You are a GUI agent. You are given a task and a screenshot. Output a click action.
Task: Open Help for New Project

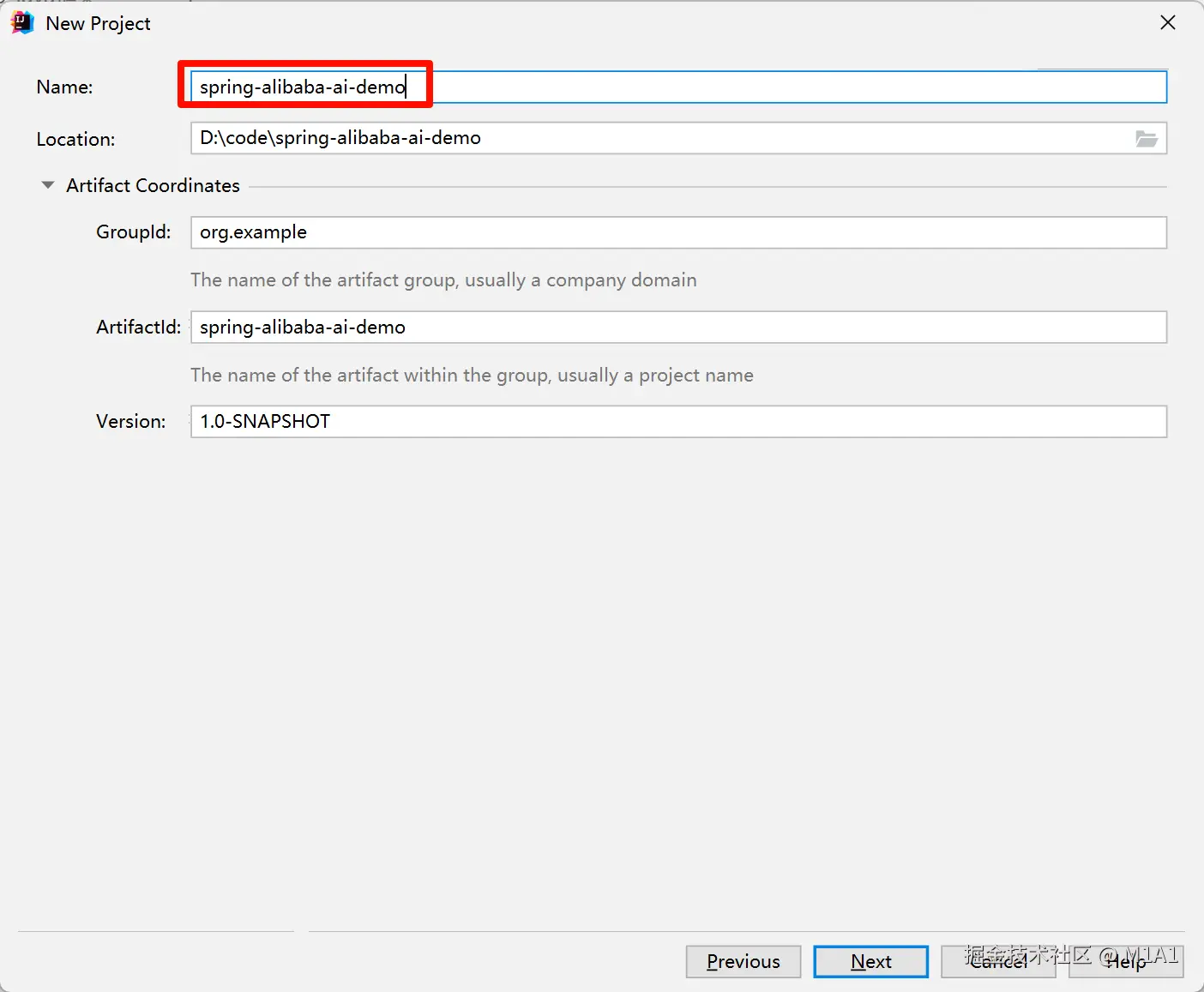click(1126, 961)
